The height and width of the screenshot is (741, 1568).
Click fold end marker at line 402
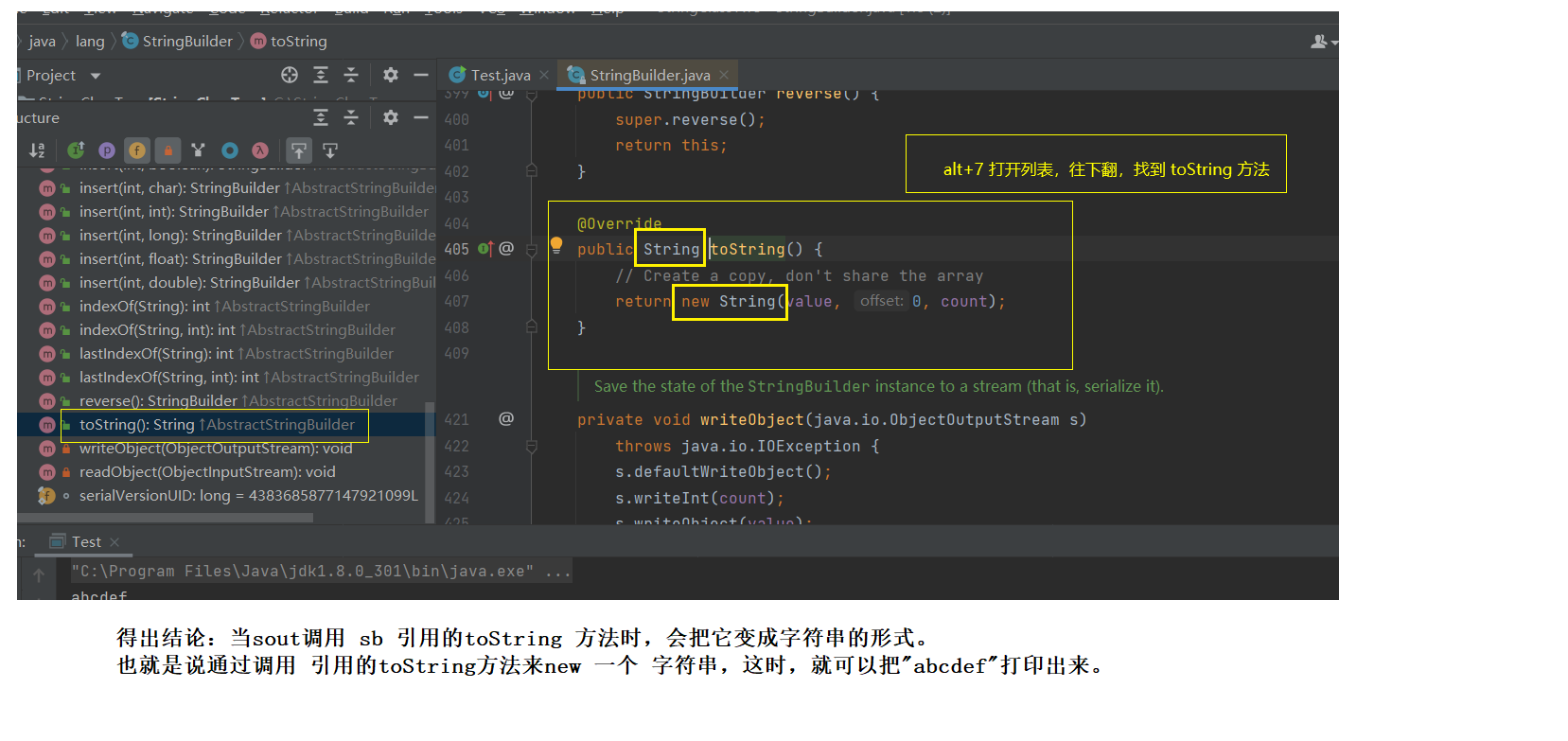click(532, 170)
